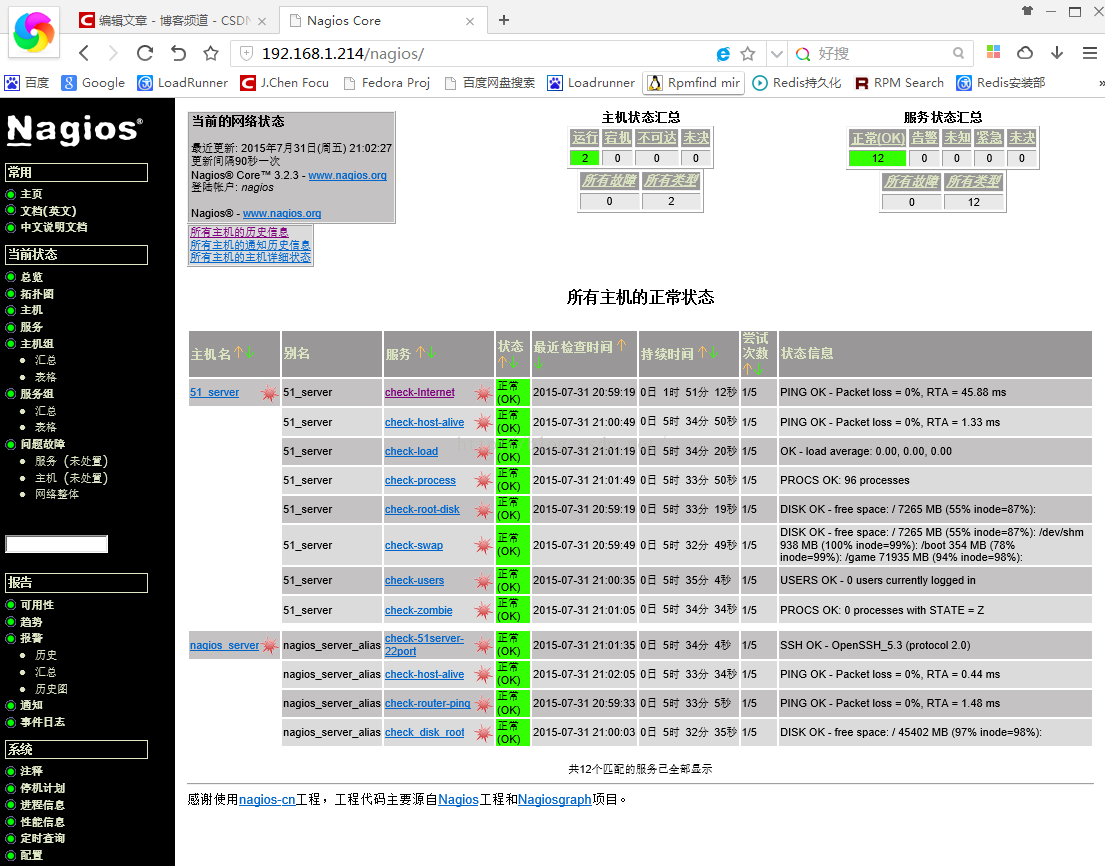Sort ascending by 最近检查时间 up arrow
This screenshot has width=1105, height=866.
(x=621, y=345)
